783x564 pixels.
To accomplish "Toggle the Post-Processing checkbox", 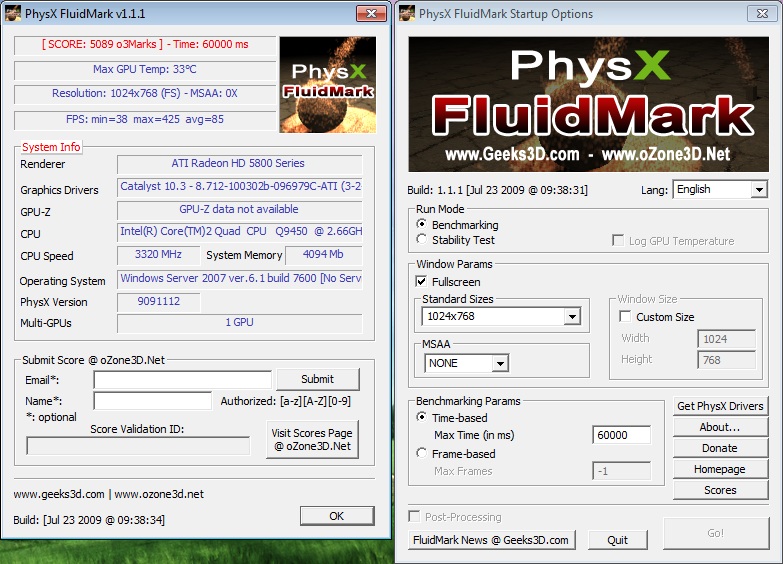I will 414,516.
